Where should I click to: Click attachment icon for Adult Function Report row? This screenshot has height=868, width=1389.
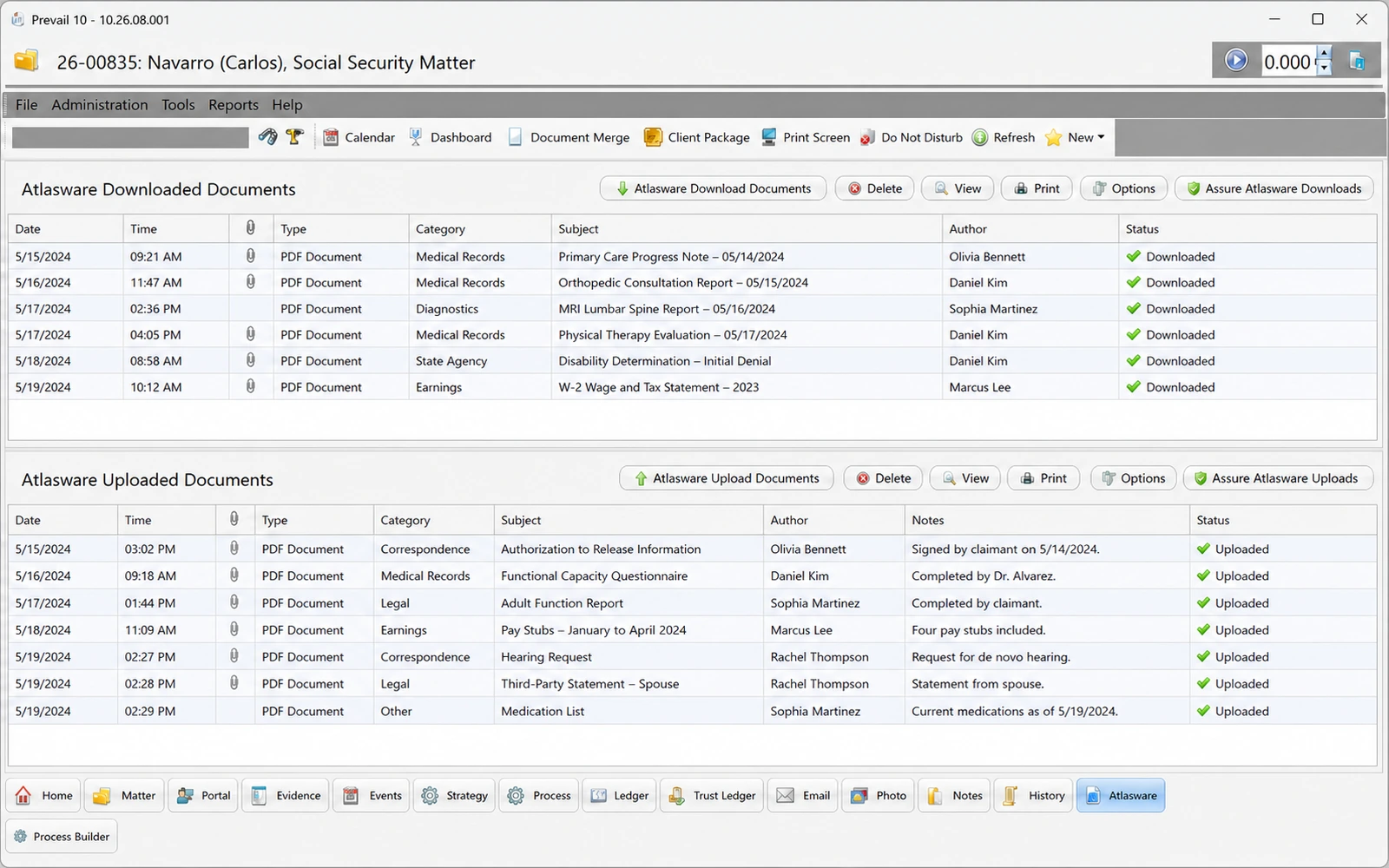tap(234, 602)
